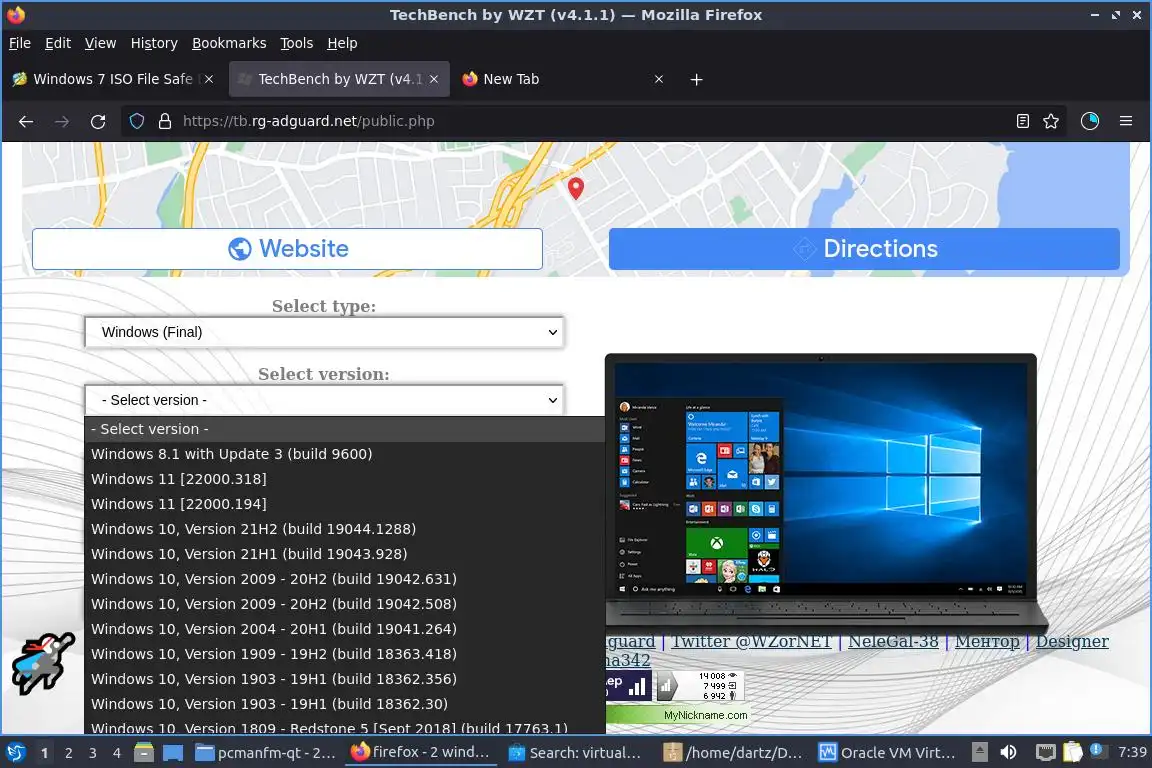Open the Designer link

[1072, 642]
